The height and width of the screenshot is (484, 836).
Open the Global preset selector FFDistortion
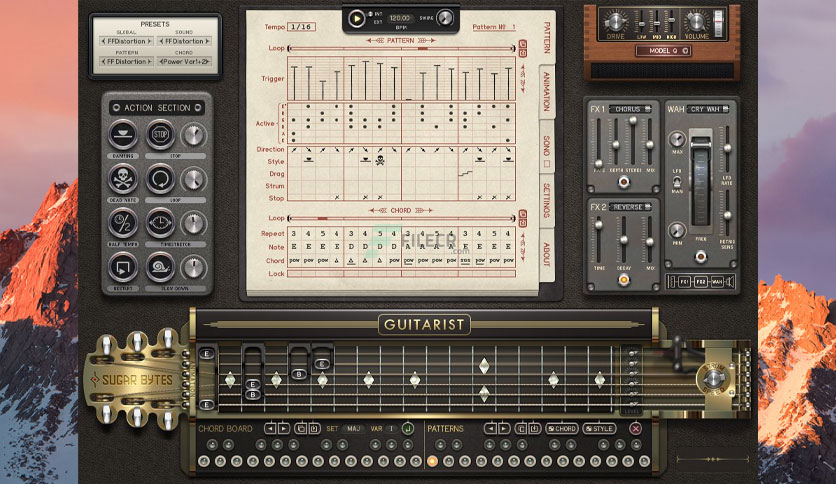(x=127, y=41)
